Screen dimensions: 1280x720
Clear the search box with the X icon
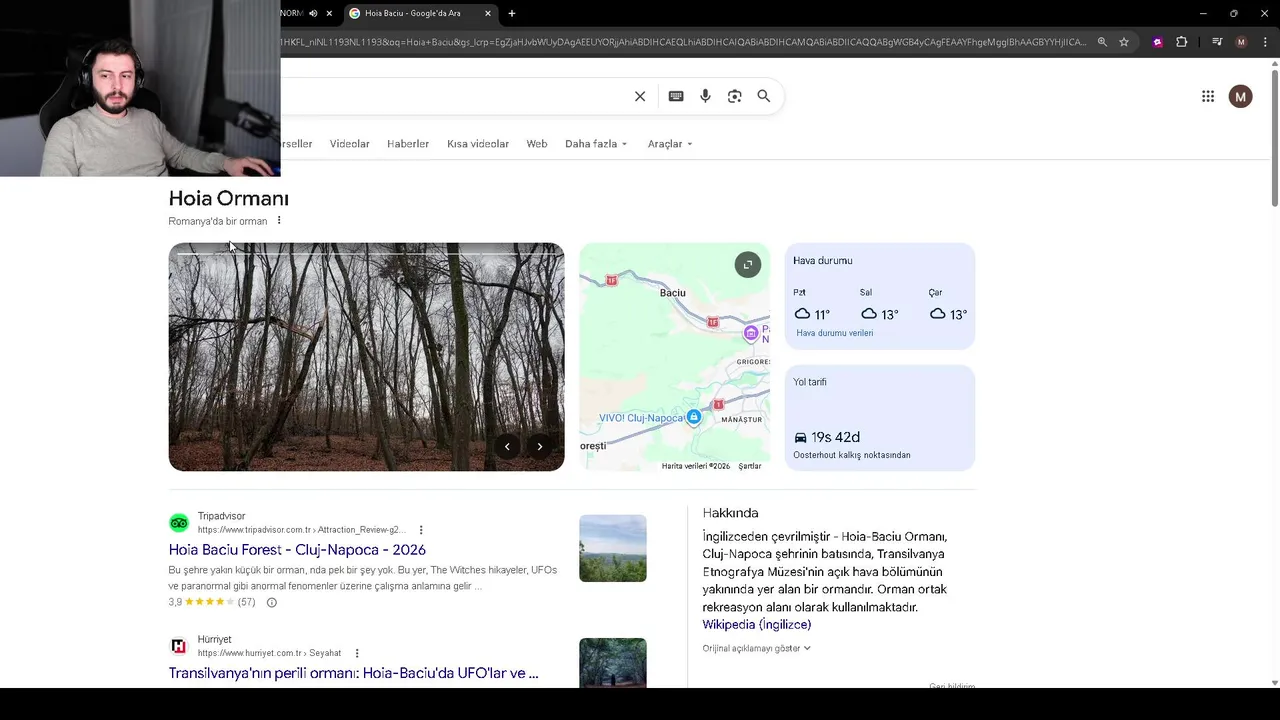pyautogui.click(x=640, y=96)
